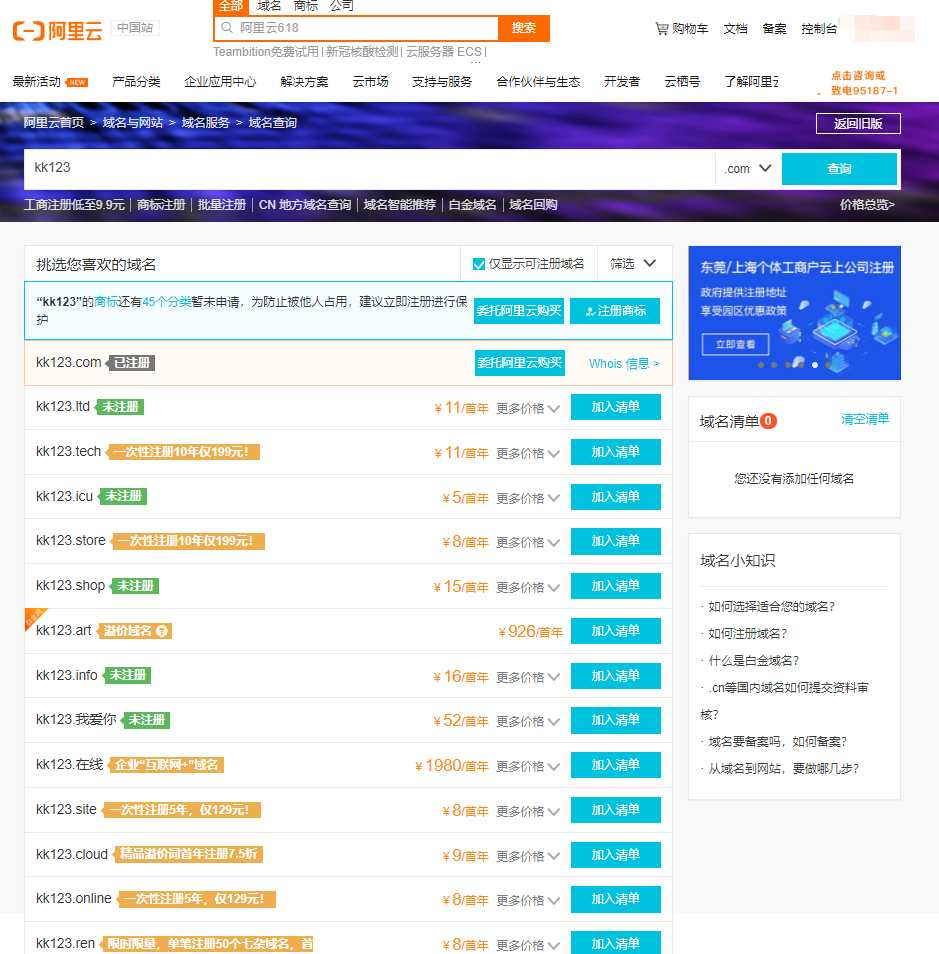Expand the 筛选 filter dropdown
Viewport: 939px width, 954px height.
[x=633, y=263]
